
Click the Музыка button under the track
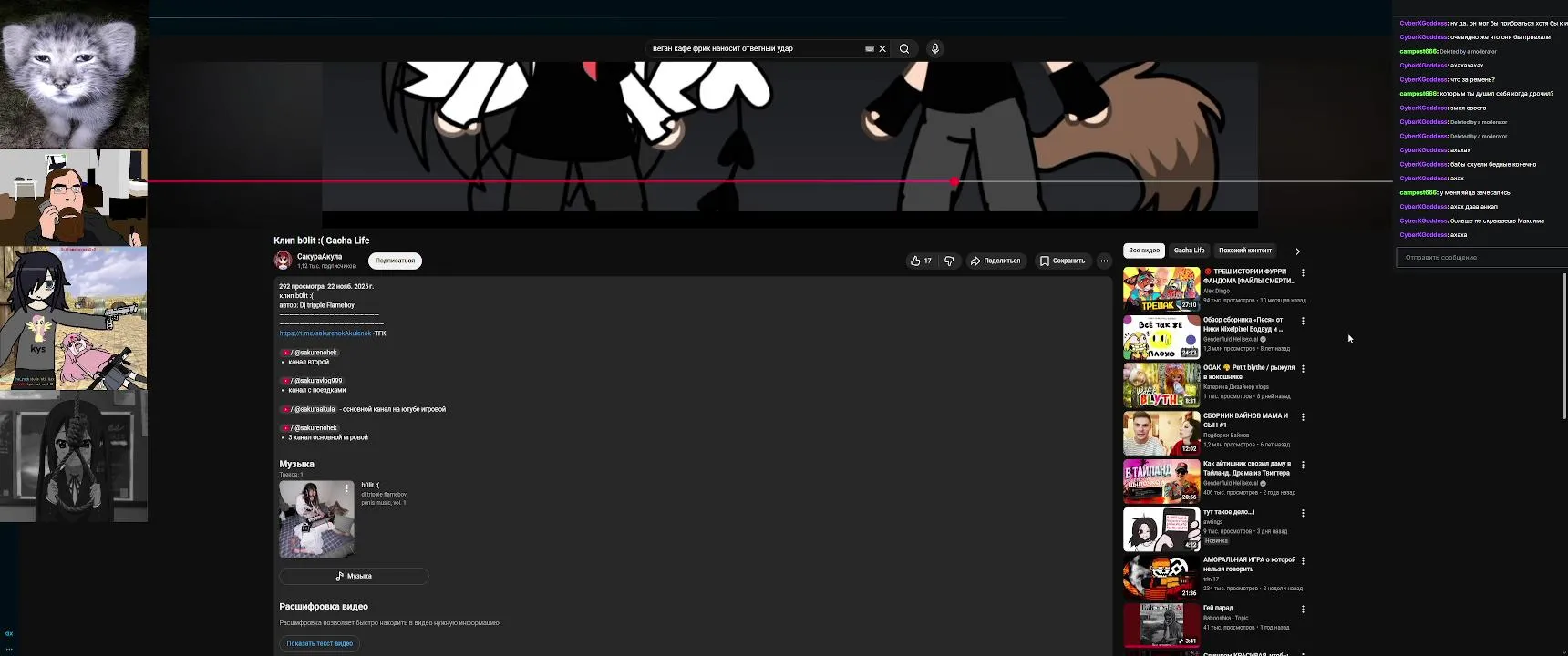pyautogui.click(x=354, y=576)
